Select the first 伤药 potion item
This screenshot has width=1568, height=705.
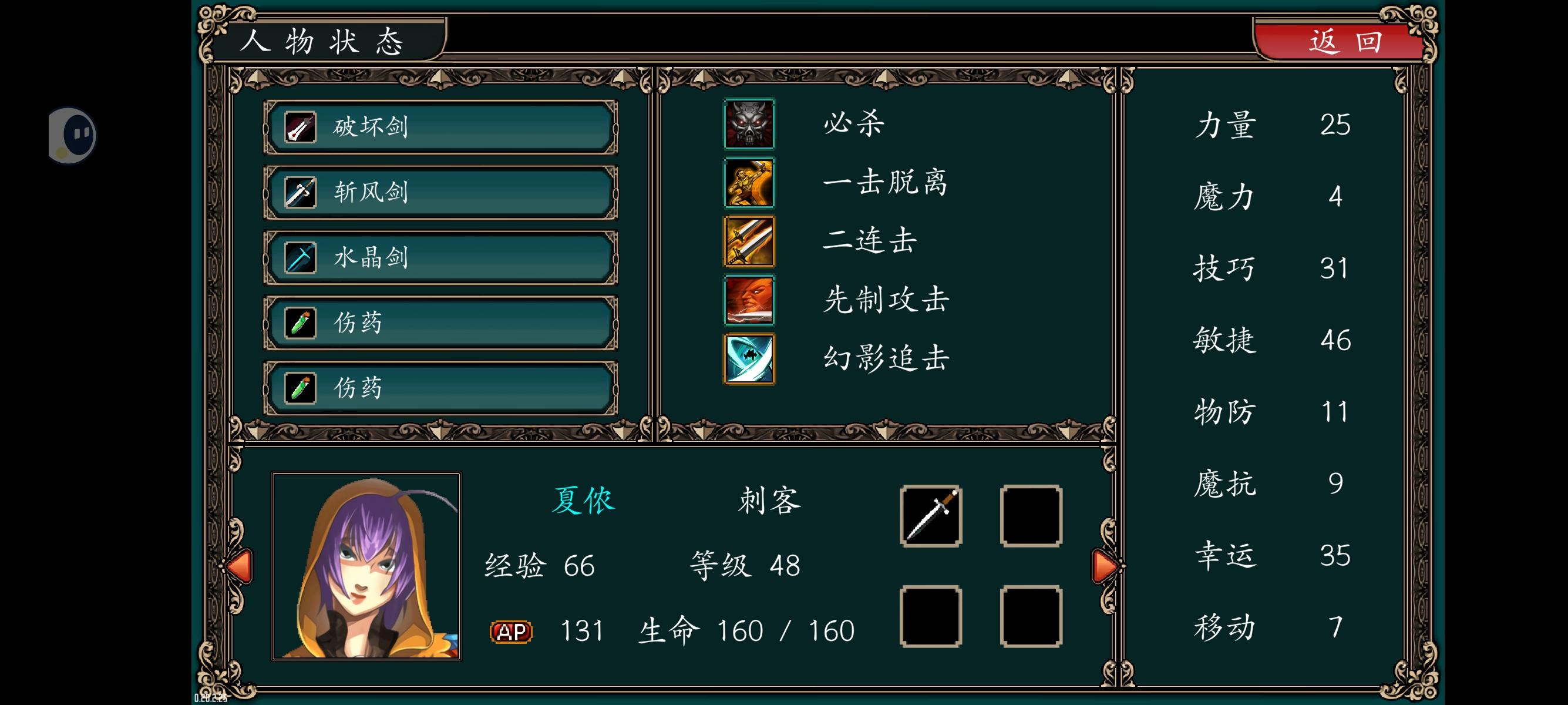click(440, 323)
